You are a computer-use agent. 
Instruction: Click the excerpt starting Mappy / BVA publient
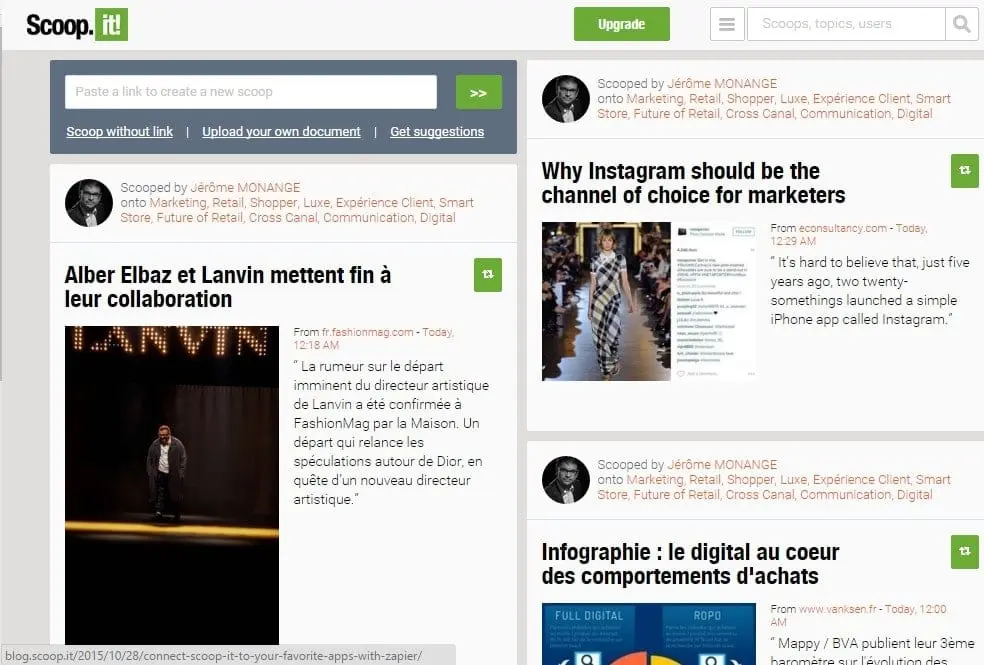[x=872, y=651]
